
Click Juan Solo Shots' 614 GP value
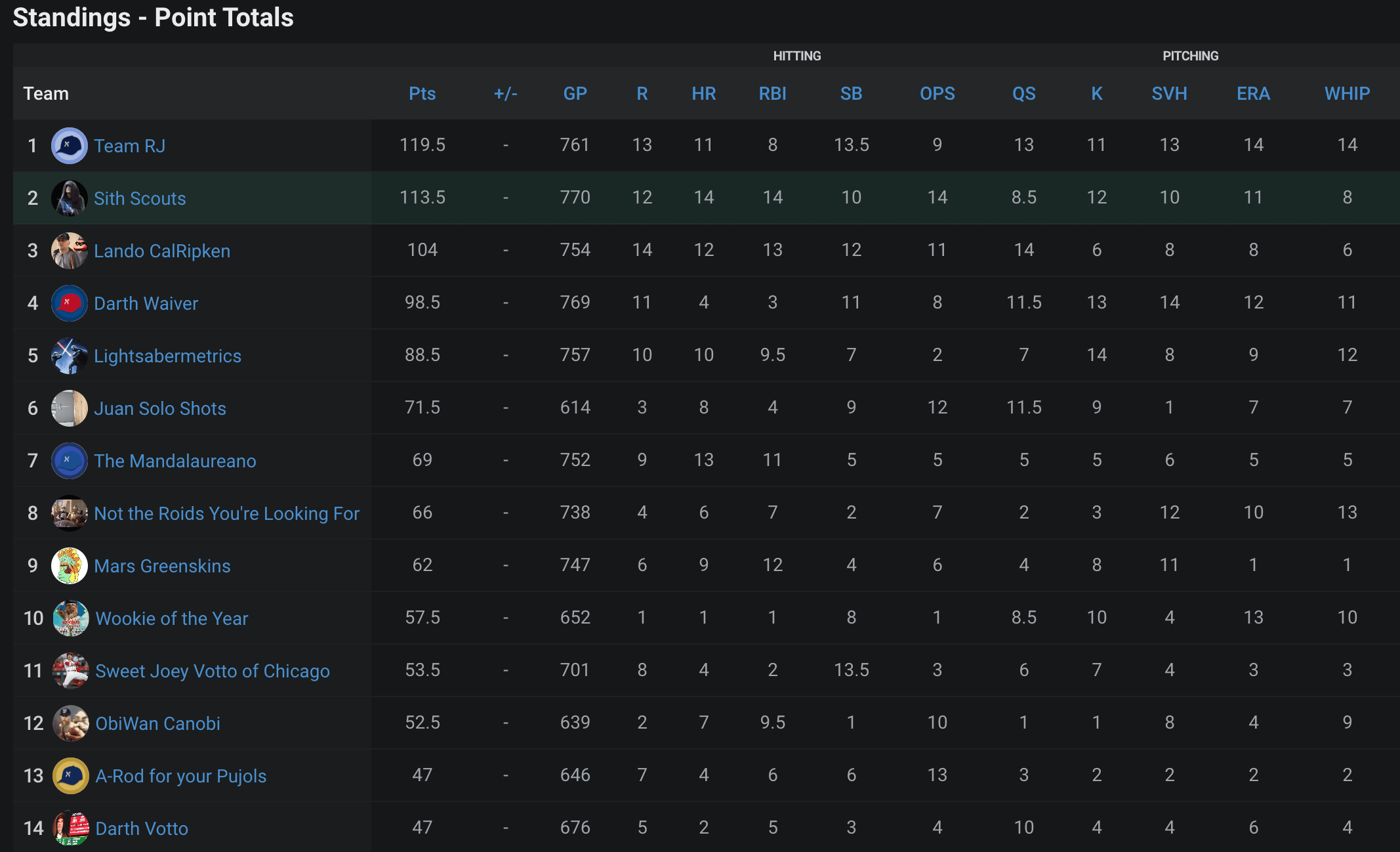(x=575, y=407)
